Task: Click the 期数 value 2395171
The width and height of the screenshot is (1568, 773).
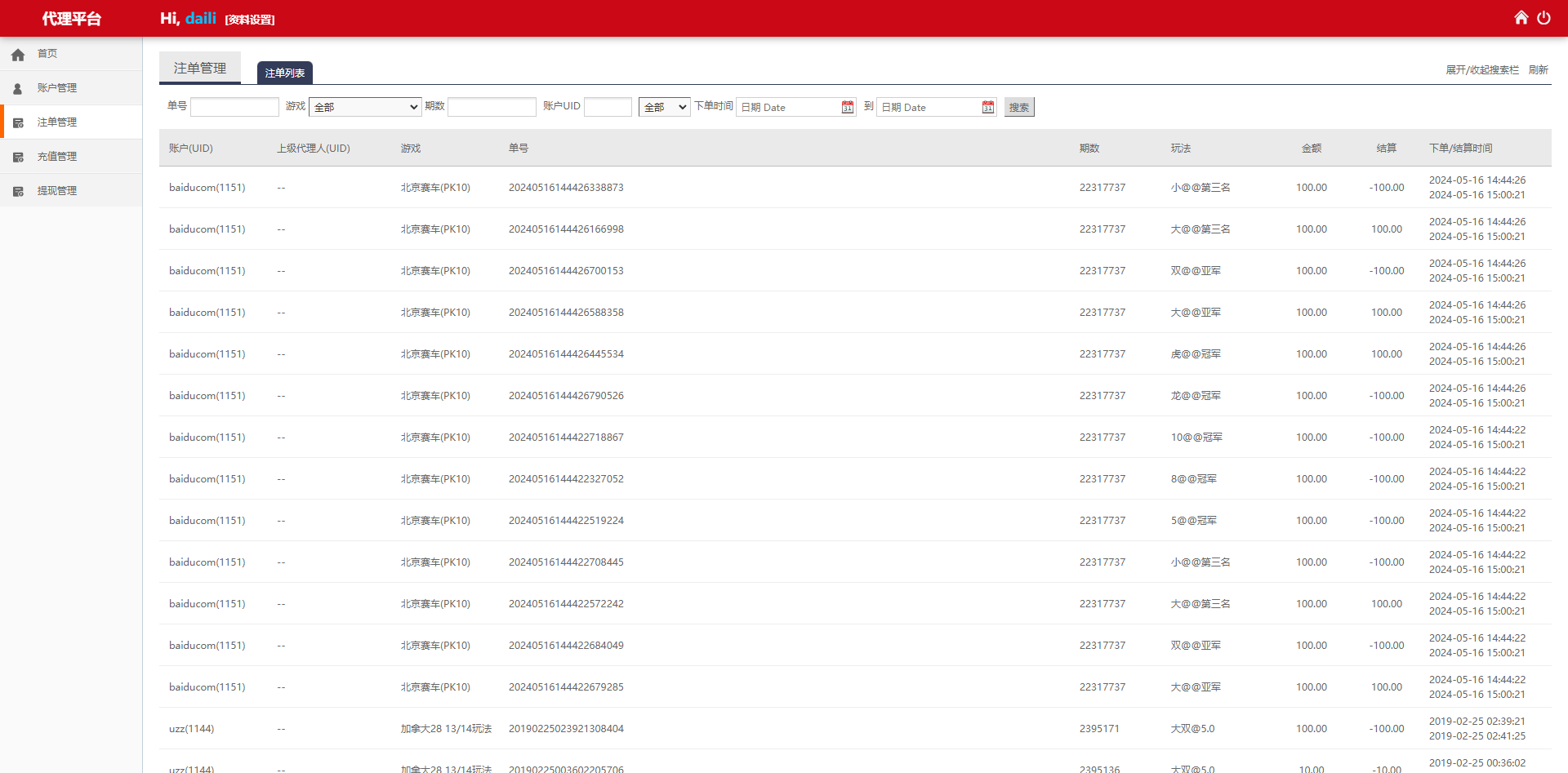Action: click(1099, 729)
